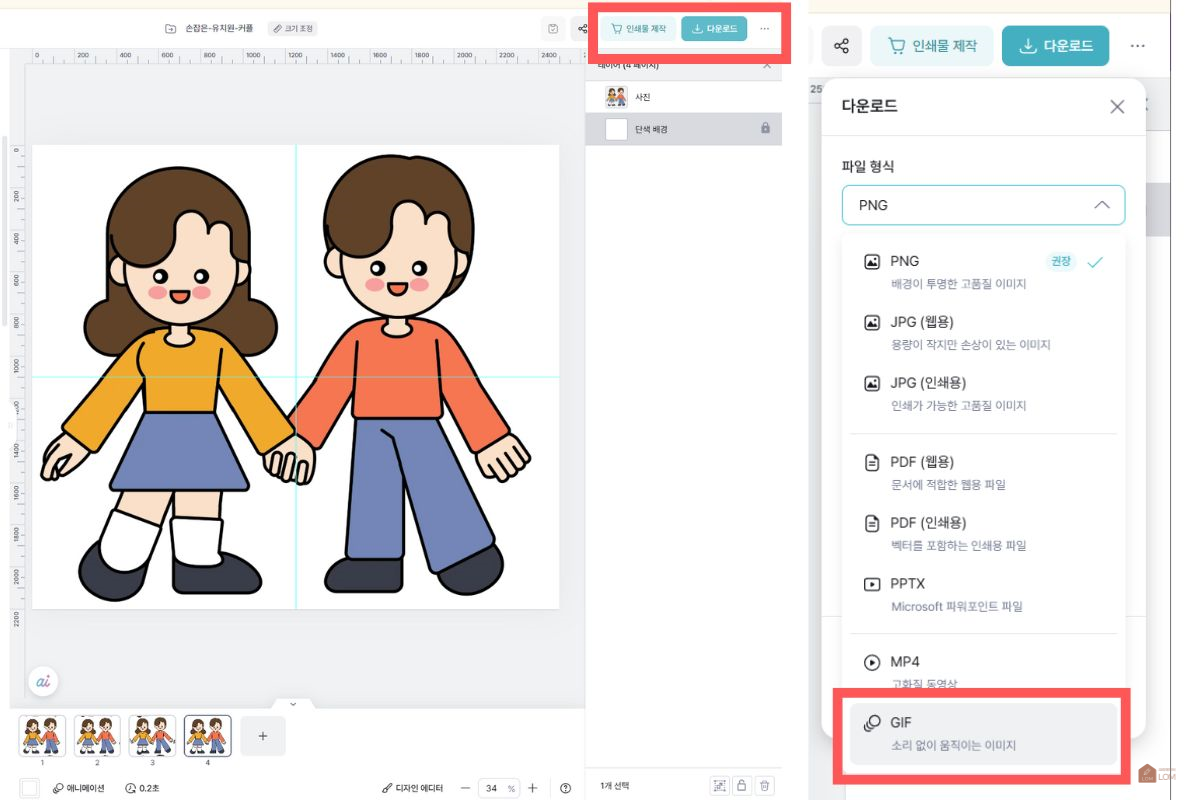Click the text Microsoft 파워포인트 파일
The width and height of the screenshot is (1200, 800).
(x=957, y=606)
